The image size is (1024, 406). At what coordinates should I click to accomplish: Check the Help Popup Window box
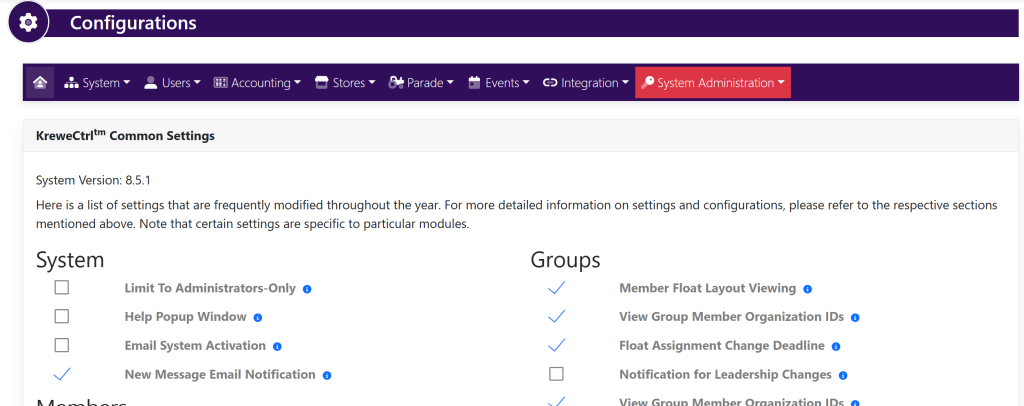click(62, 317)
